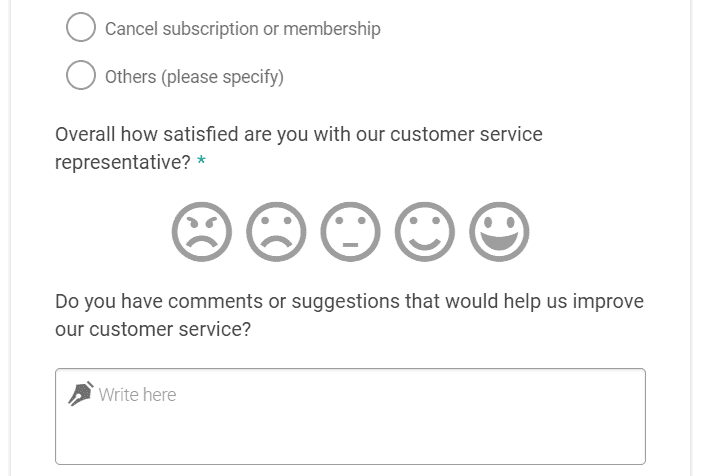Click the 'Write here' placeholder text
Screen dimensions: 704x476
click(137, 395)
